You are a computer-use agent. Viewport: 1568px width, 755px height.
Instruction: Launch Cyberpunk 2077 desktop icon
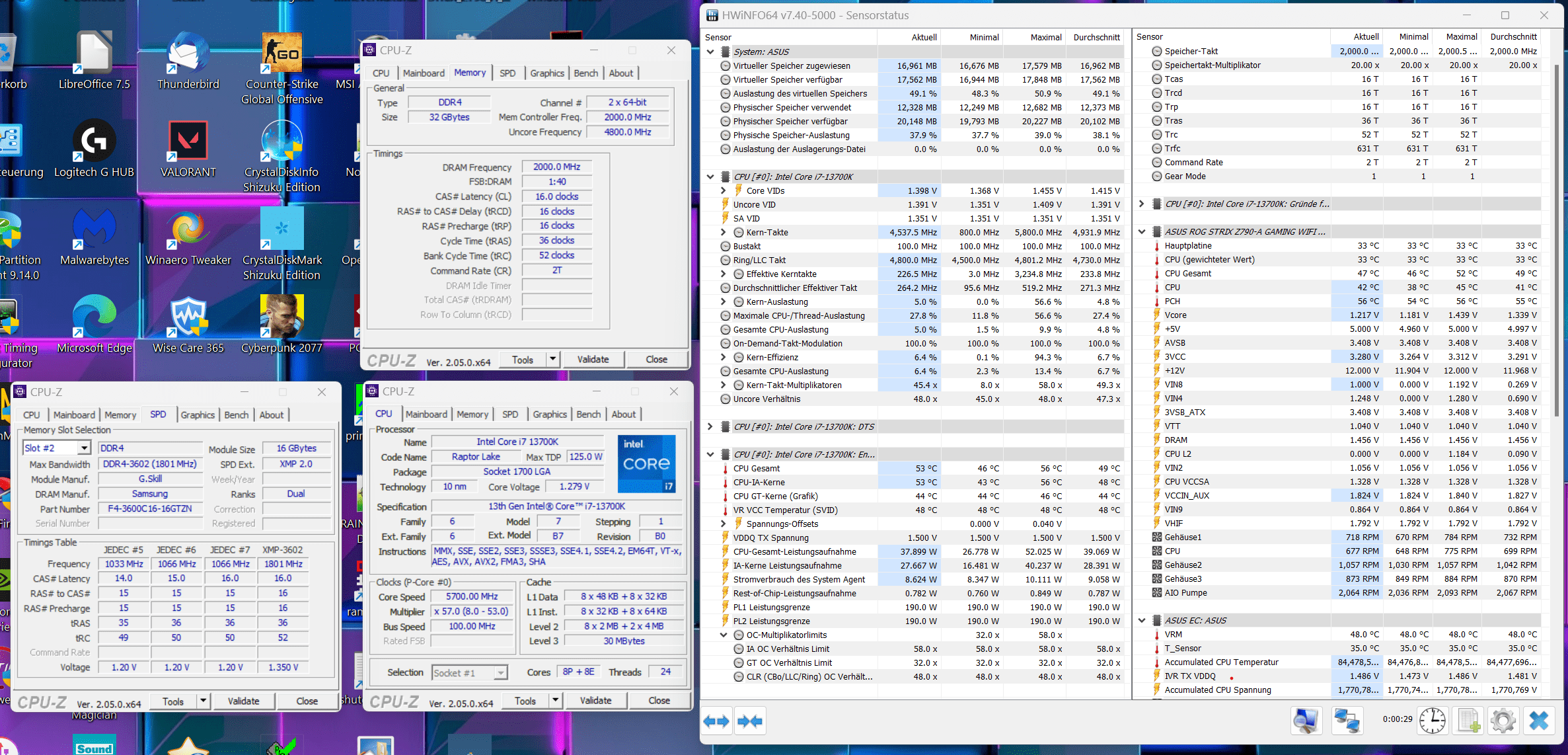pos(282,325)
